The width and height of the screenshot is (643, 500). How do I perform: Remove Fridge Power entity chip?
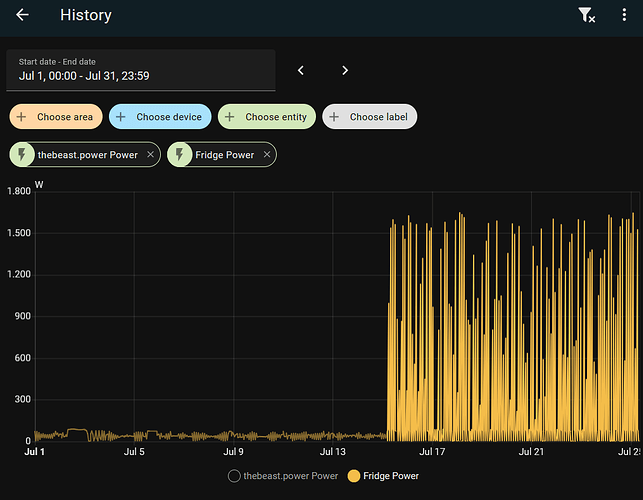coord(267,154)
